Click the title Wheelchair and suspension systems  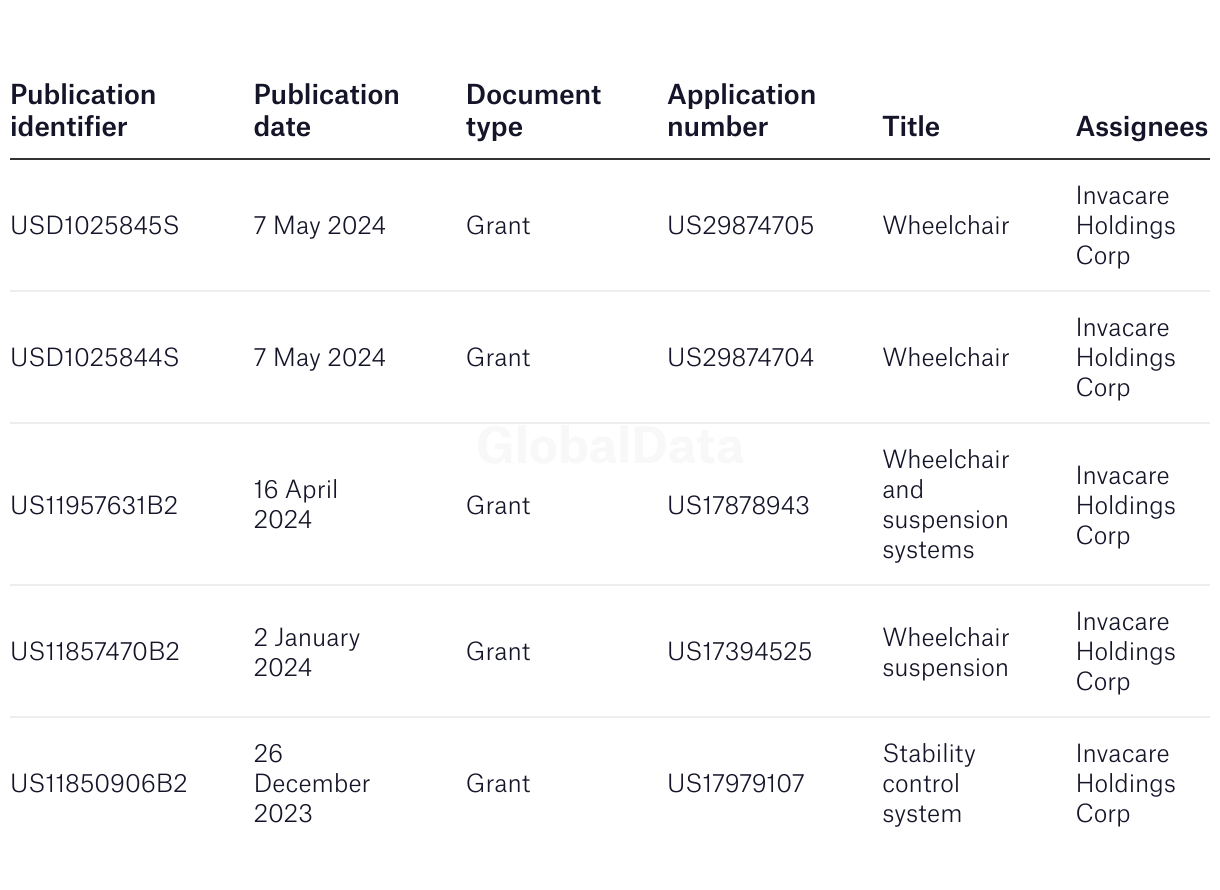pyautogui.click(x=946, y=505)
